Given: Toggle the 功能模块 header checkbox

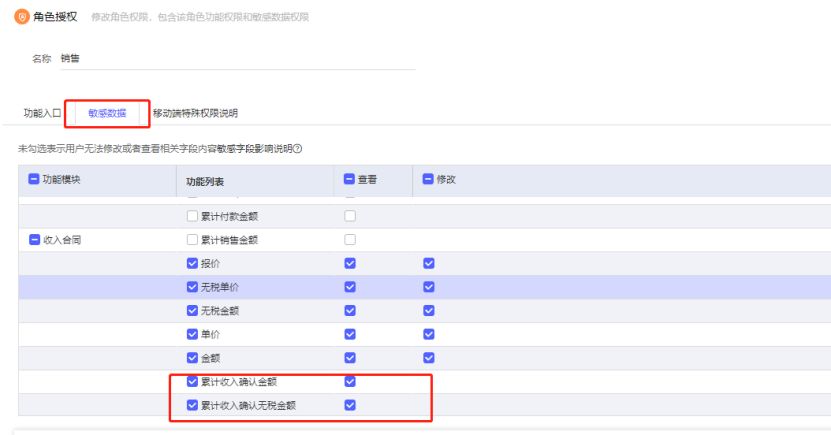Looking at the screenshot, I should pos(34,179).
